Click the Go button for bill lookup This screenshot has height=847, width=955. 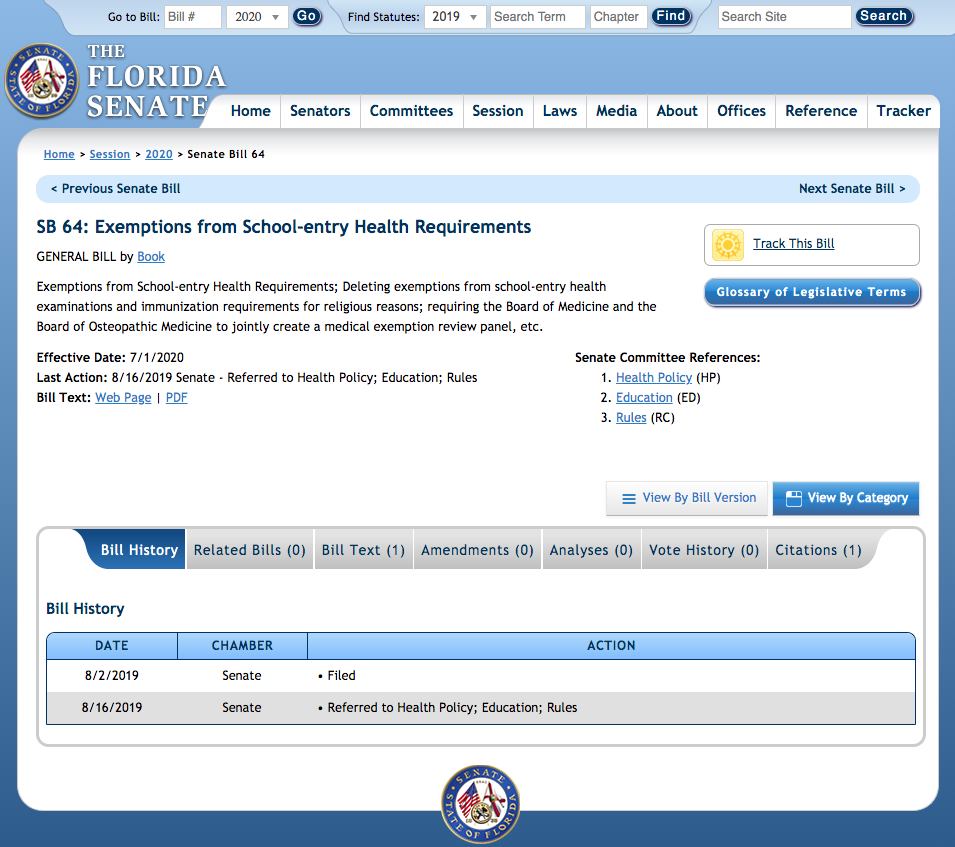(306, 16)
